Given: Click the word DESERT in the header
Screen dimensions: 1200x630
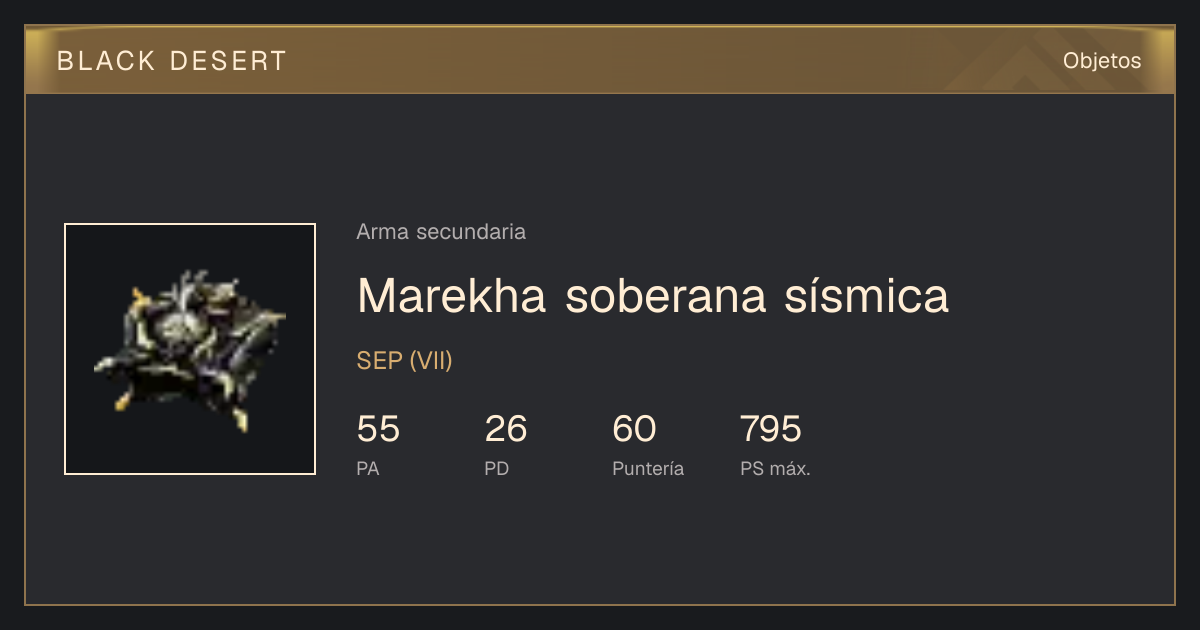Looking at the screenshot, I should pyautogui.click(x=229, y=61).
